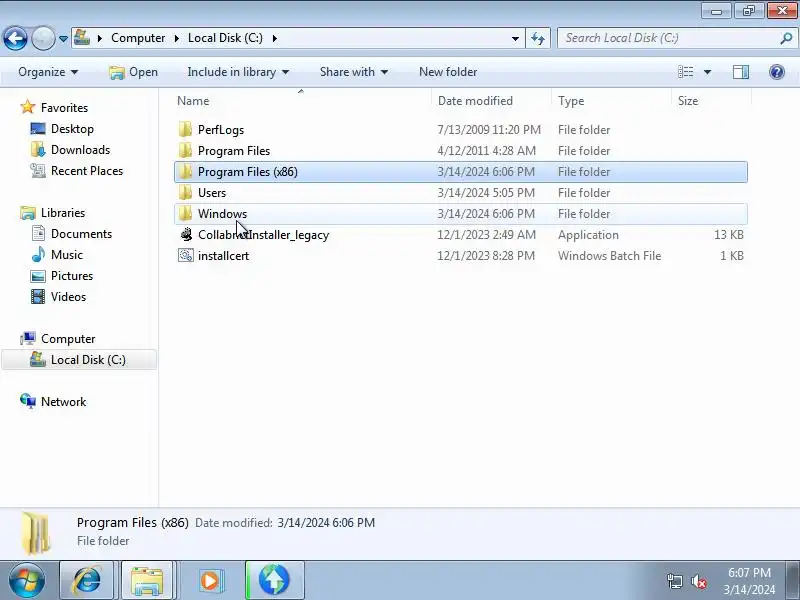
Task: Open the Videos library
Action: (x=68, y=296)
